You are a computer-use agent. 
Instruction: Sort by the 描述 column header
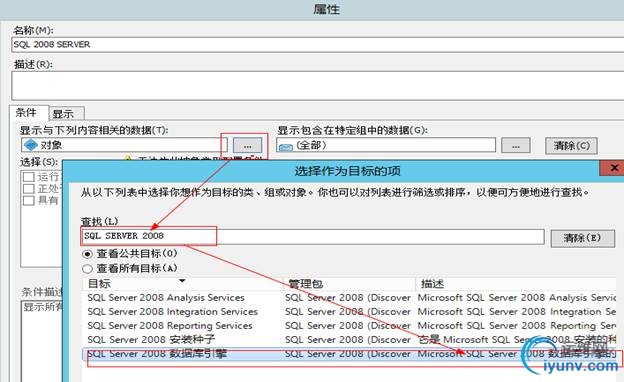(516, 284)
